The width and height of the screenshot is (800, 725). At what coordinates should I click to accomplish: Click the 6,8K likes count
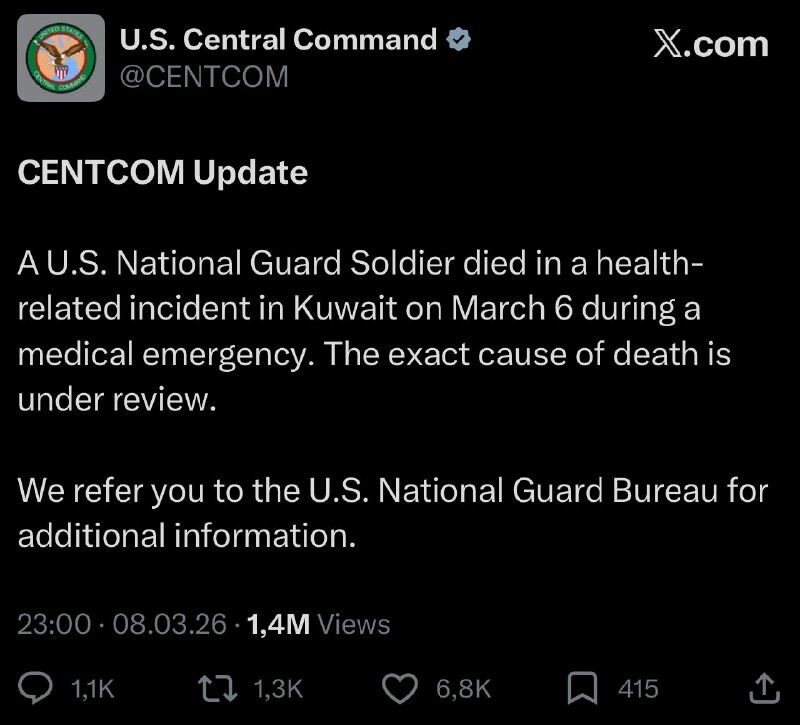point(464,688)
